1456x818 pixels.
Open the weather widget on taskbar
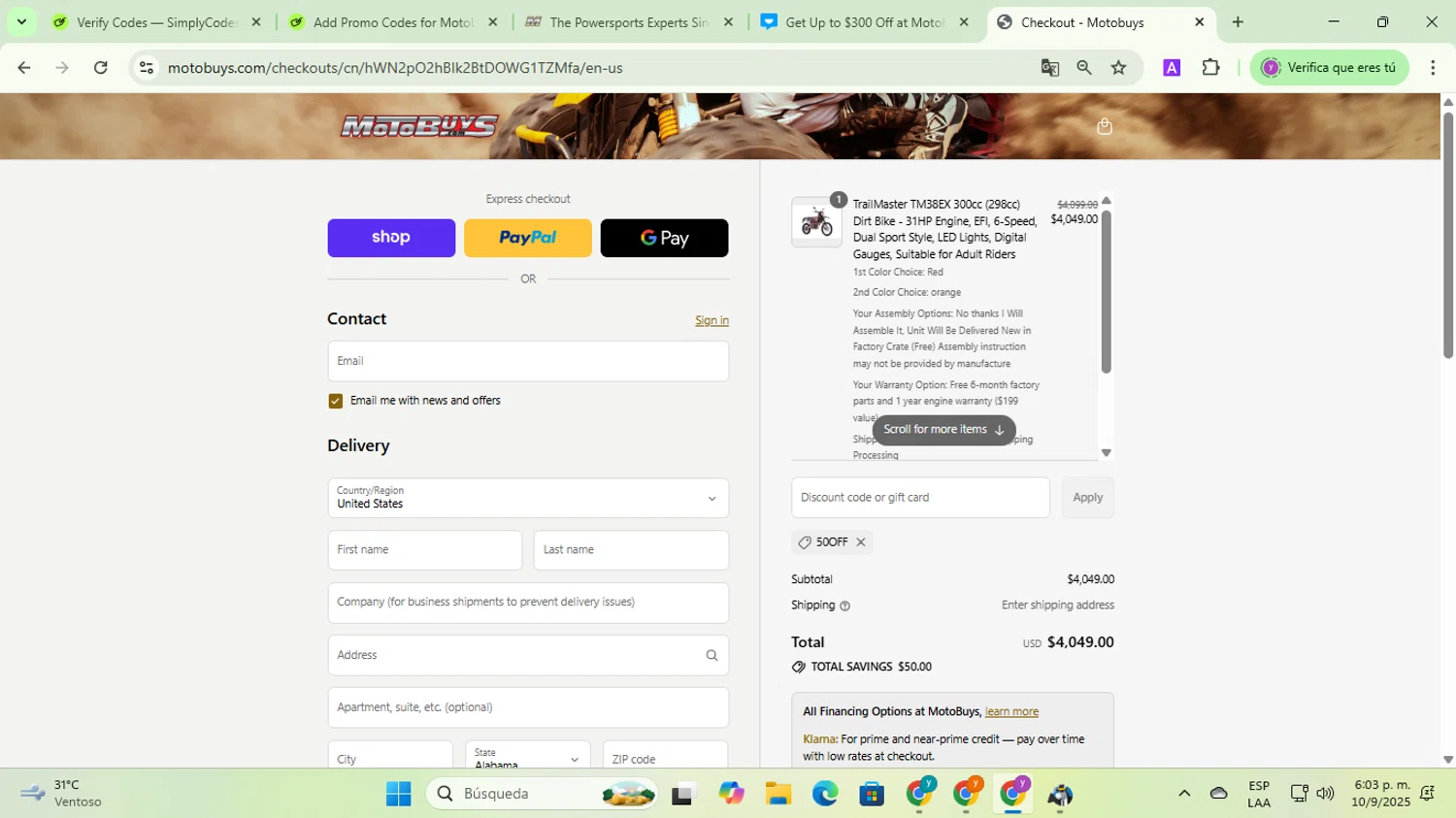[x=60, y=794]
